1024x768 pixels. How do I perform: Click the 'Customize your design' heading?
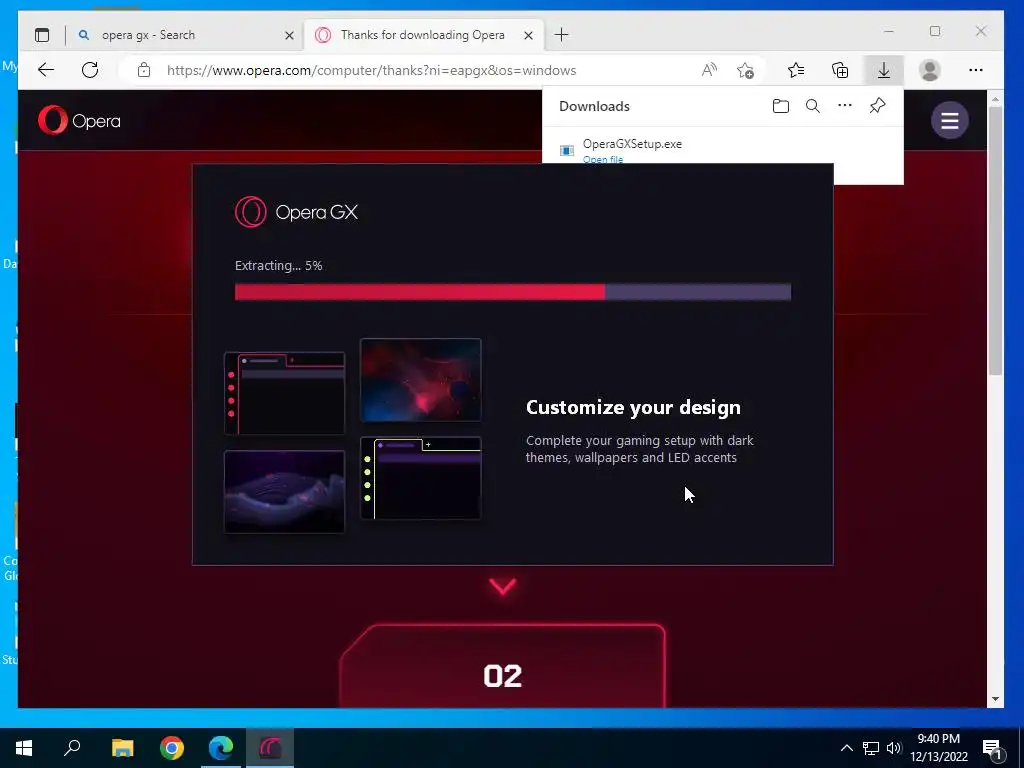pyautogui.click(x=633, y=408)
